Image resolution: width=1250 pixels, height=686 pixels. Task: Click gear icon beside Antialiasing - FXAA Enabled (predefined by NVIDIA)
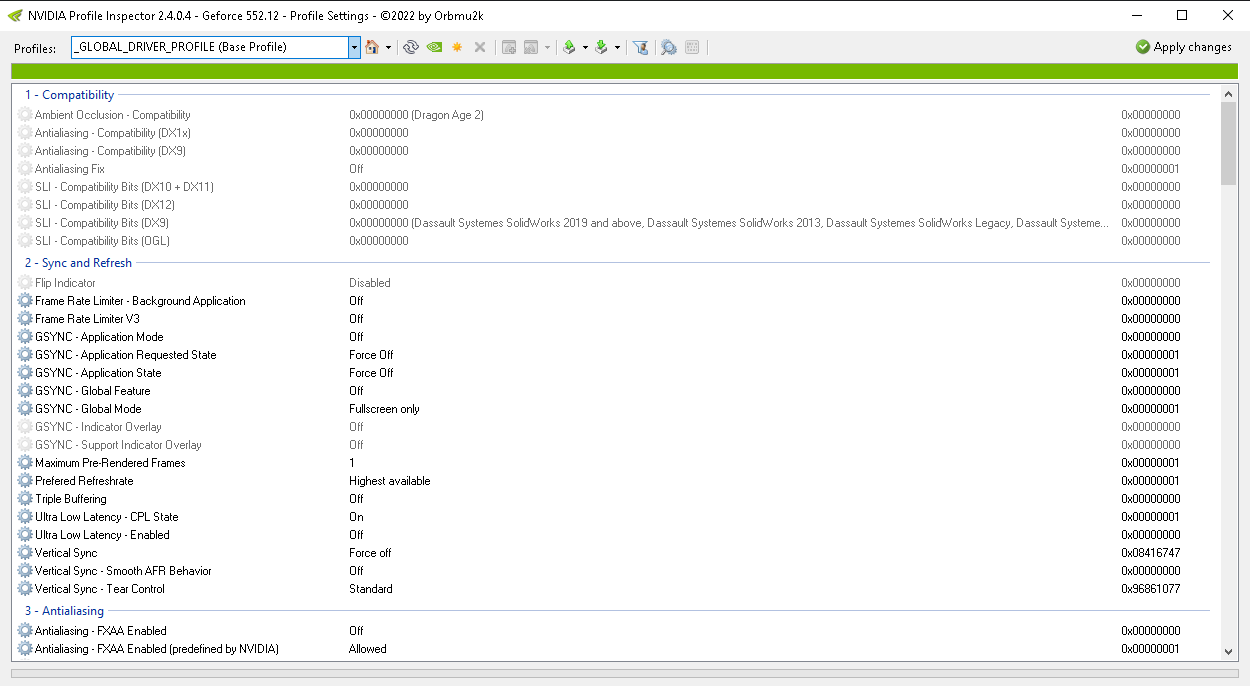click(25, 649)
